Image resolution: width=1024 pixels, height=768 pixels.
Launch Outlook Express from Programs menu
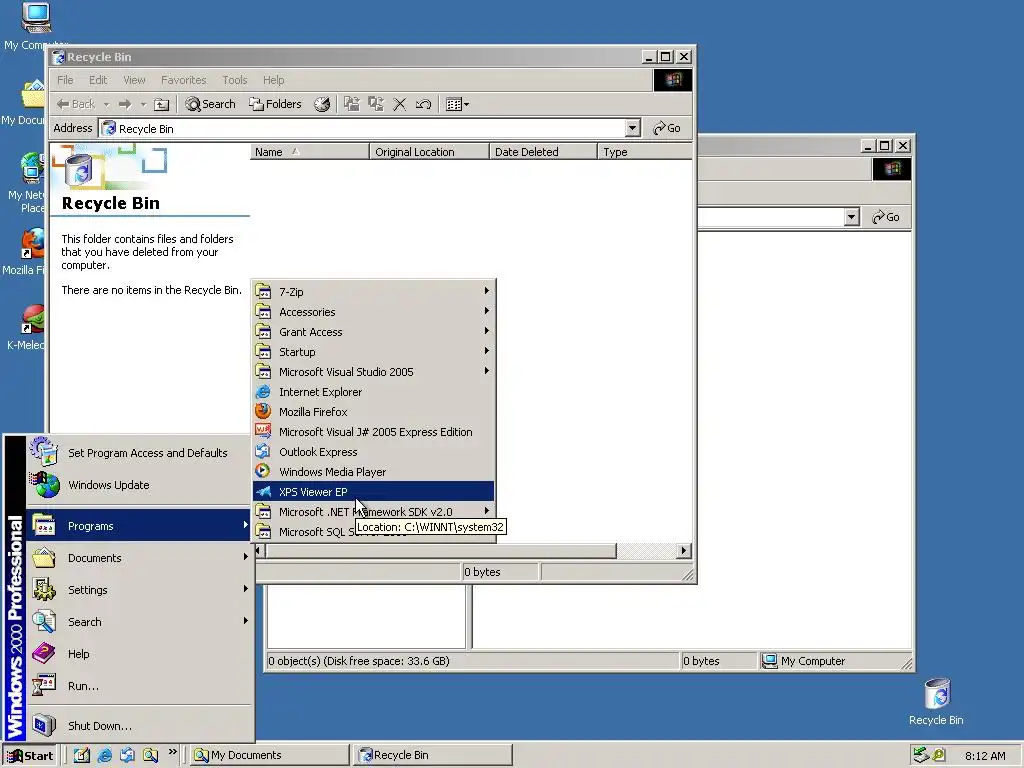pos(373,452)
